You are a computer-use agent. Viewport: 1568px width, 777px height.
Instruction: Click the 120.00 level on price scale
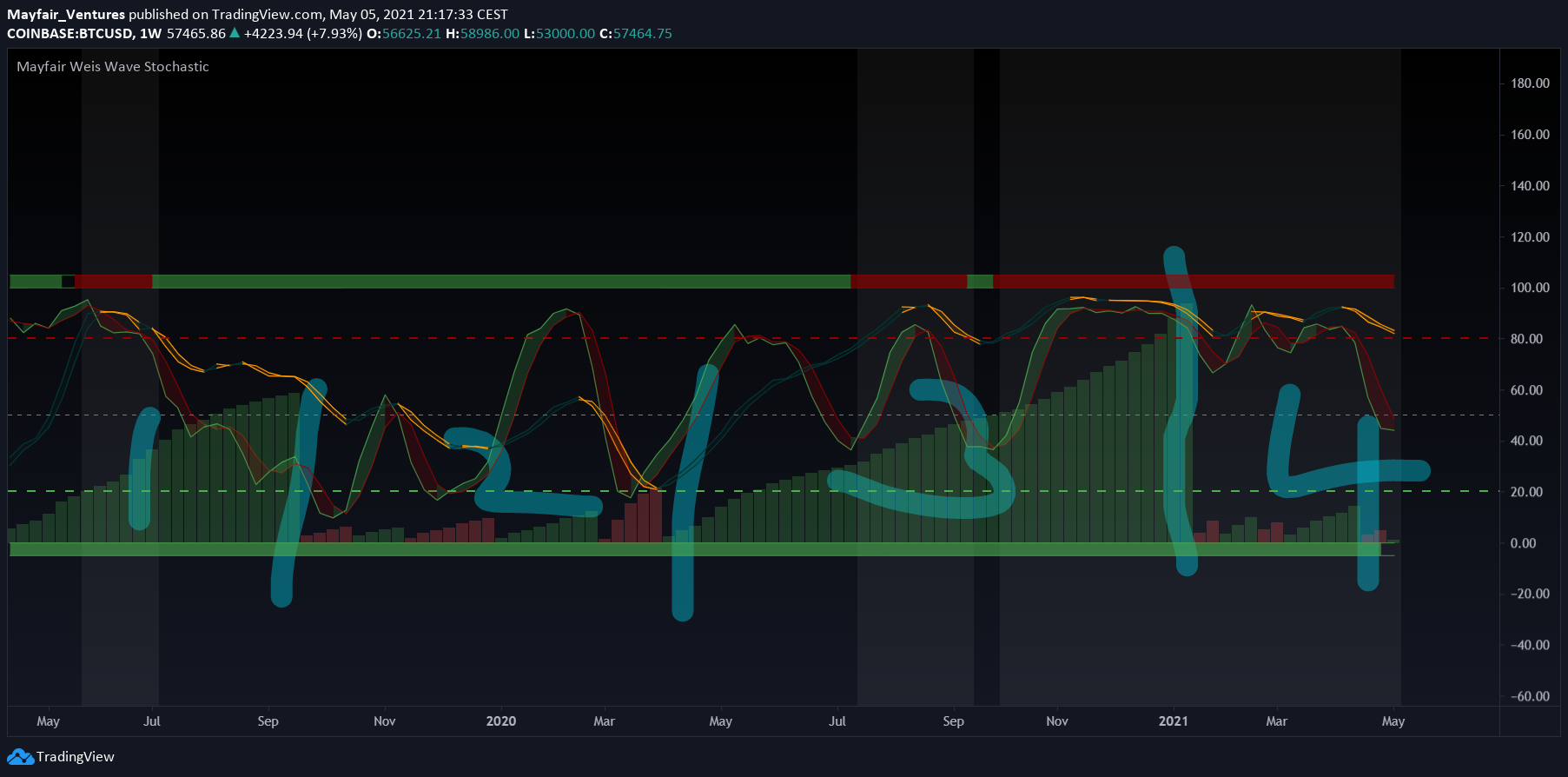(1530, 237)
